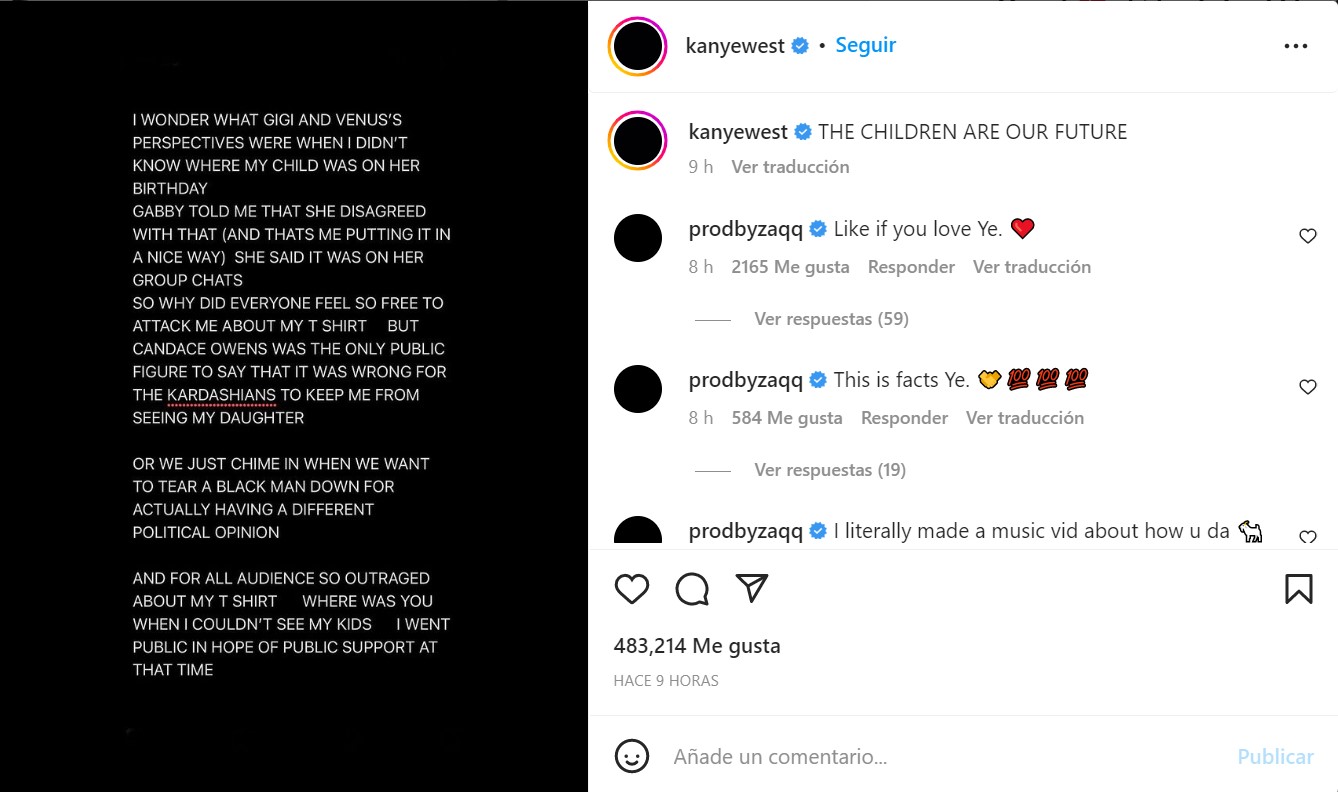
Task: Like the 'This is facts Ye' comment
Action: point(1307,387)
